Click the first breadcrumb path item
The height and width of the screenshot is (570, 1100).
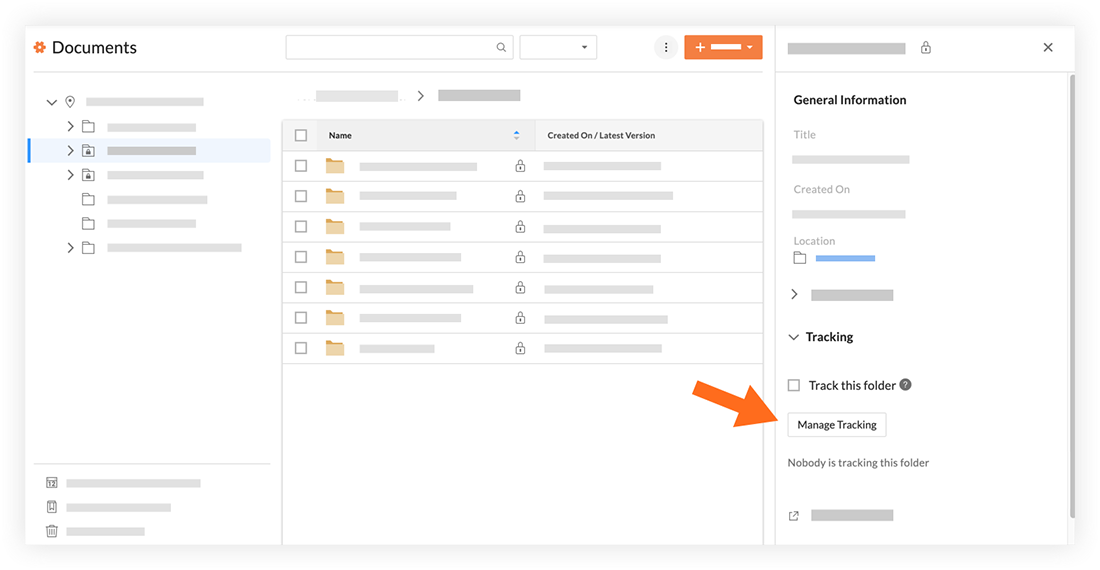357,96
